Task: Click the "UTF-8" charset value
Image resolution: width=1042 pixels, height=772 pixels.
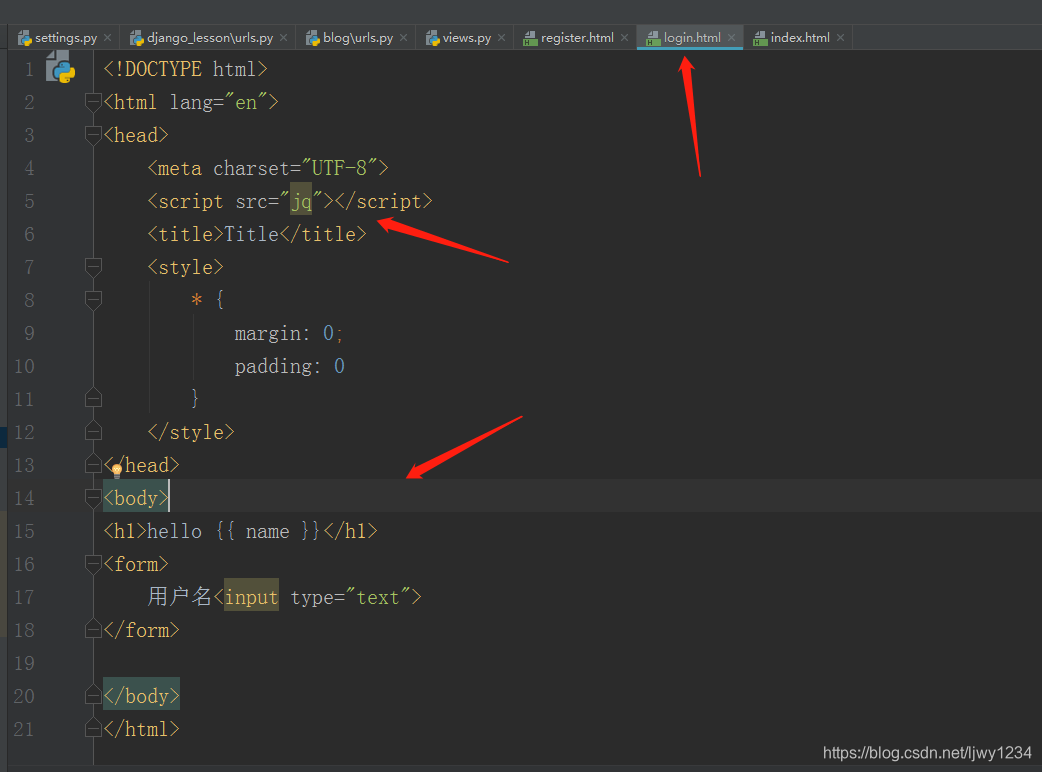Action: (x=339, y=168)
